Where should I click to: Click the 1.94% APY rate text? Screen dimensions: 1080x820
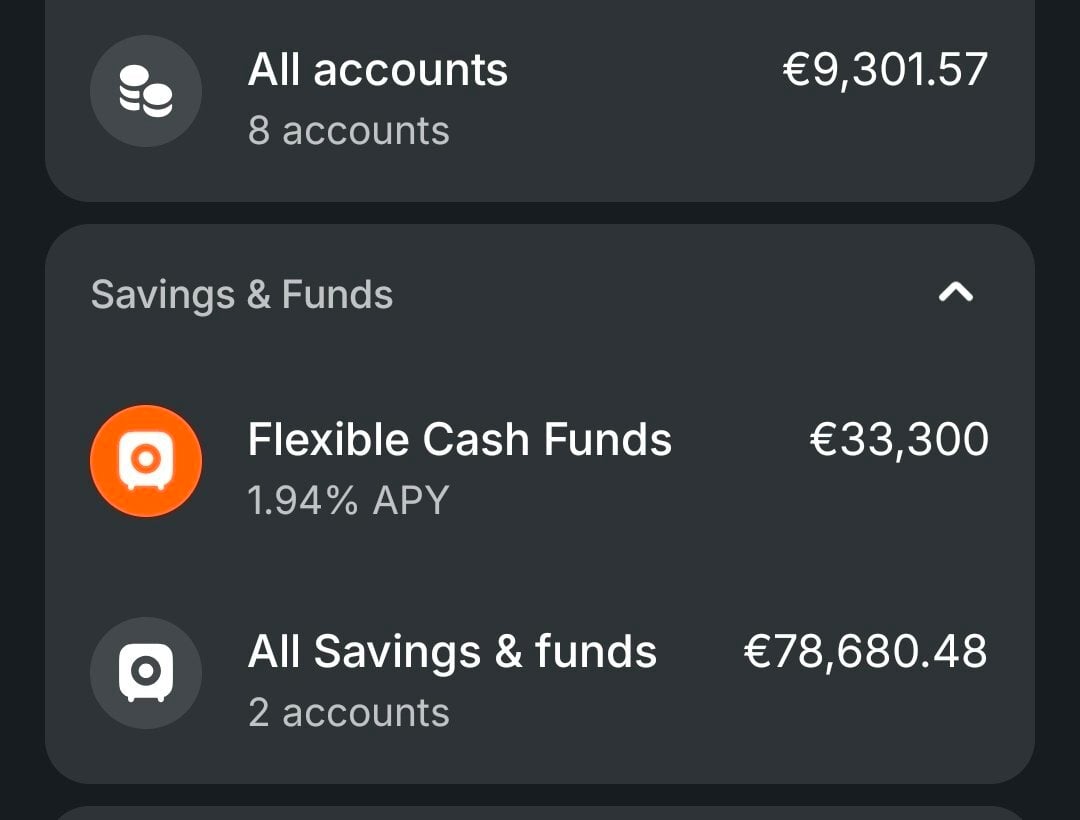click(x=348, y=500)
